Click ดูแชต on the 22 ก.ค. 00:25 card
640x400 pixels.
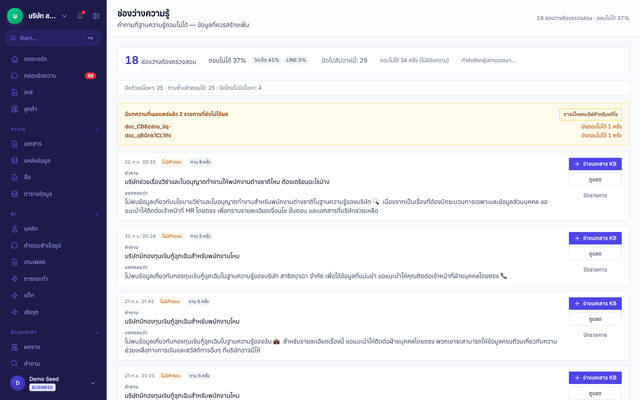click(x=595, y=180)
